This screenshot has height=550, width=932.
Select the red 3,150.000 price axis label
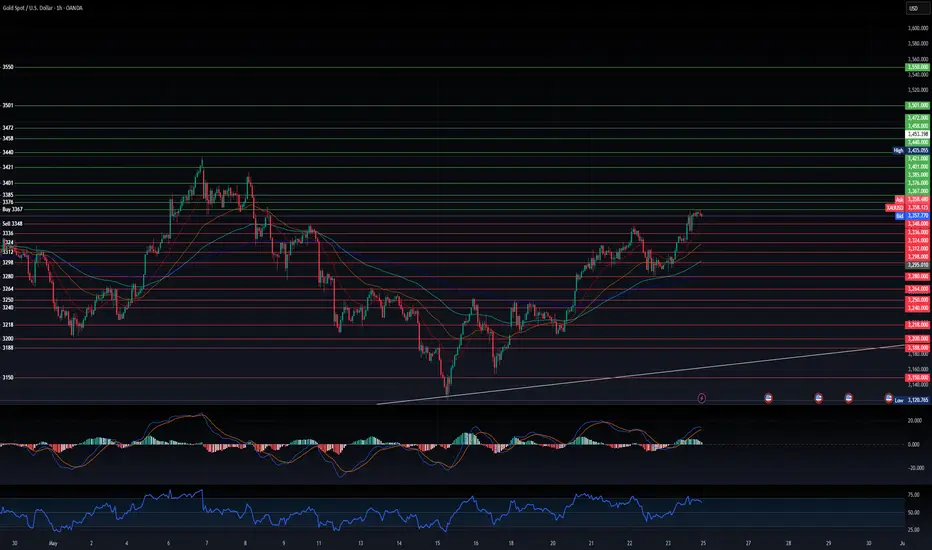[917, 378]
